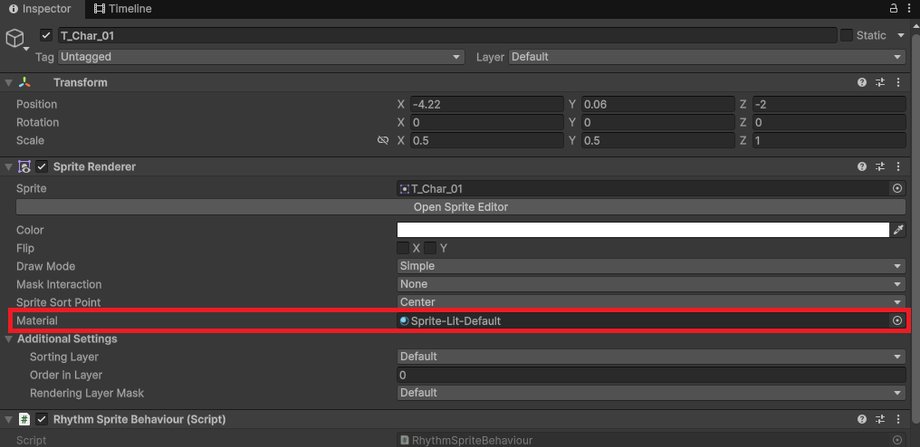This screenshot has width=920, height=447.
Task: Switch to the Inspector tab
Action: [40, 9]
